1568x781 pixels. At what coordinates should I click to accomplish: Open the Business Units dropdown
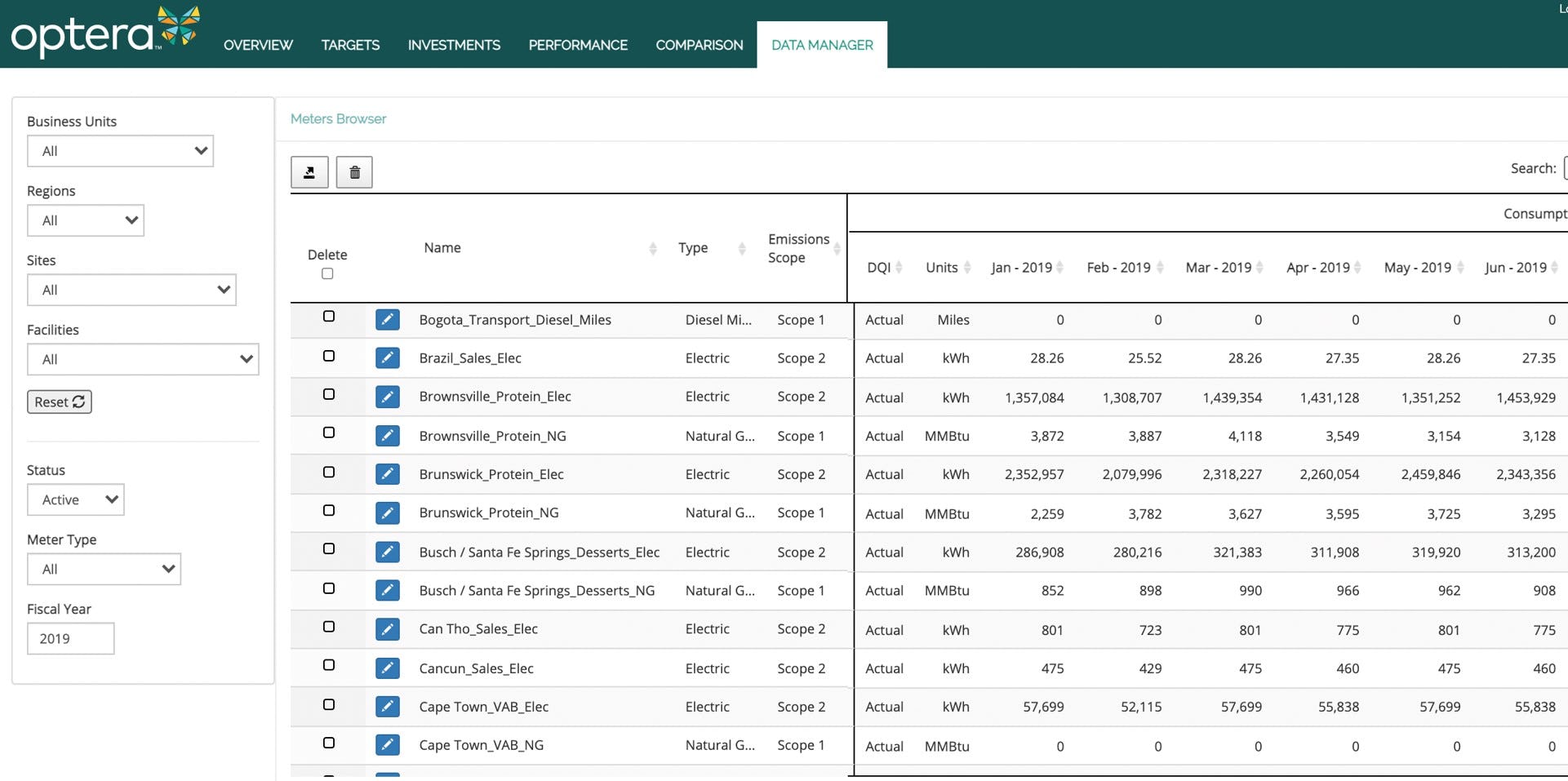tap(120, 151)
